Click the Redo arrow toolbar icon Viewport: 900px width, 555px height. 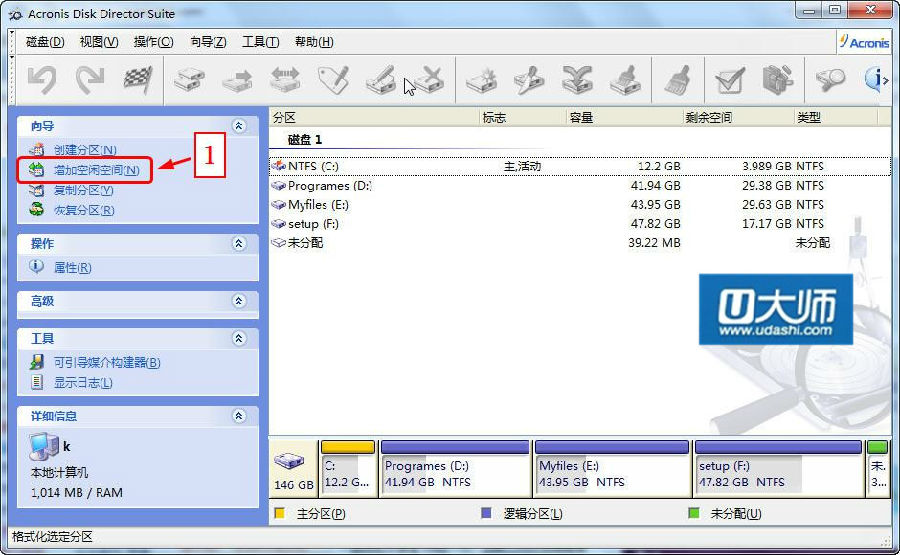click(x=90, y=80)
